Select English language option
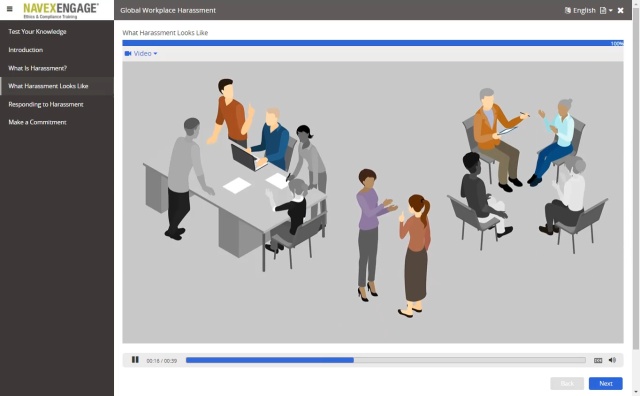Screen dimensions: 640x396 584,10
